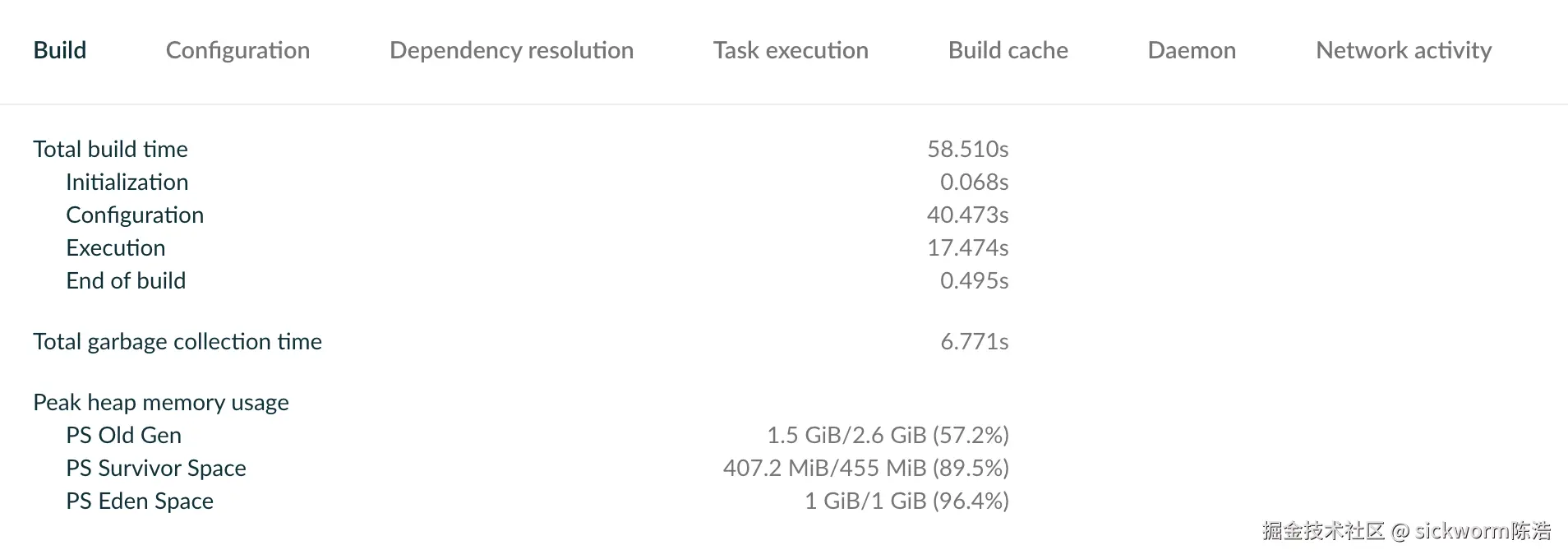Select the 58.510s total build value
Viewport: 1568px width, 559px height.
pyautogui.click(x=967, y=149)
